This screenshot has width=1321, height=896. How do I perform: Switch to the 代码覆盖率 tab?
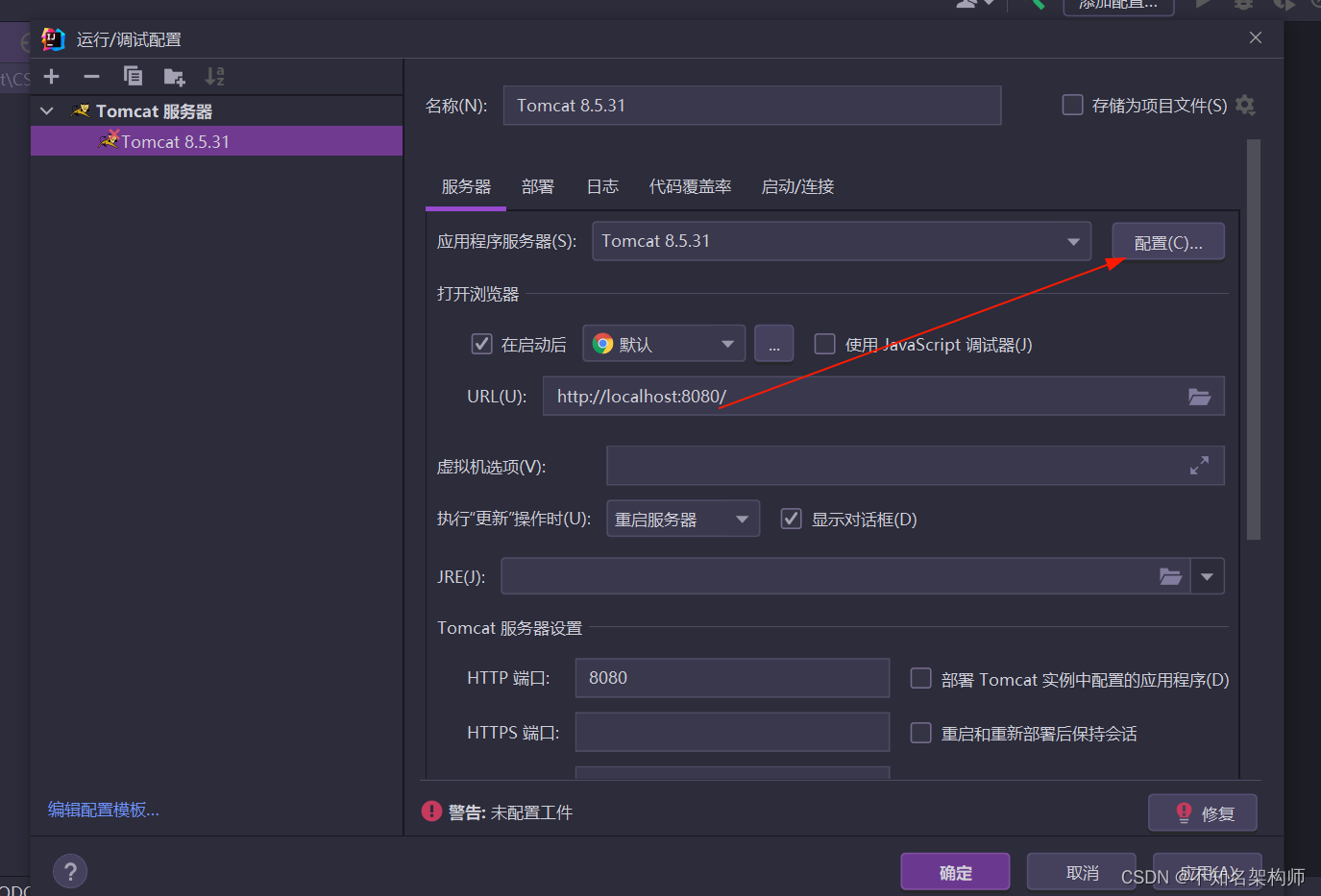click(x=690, y=186)
